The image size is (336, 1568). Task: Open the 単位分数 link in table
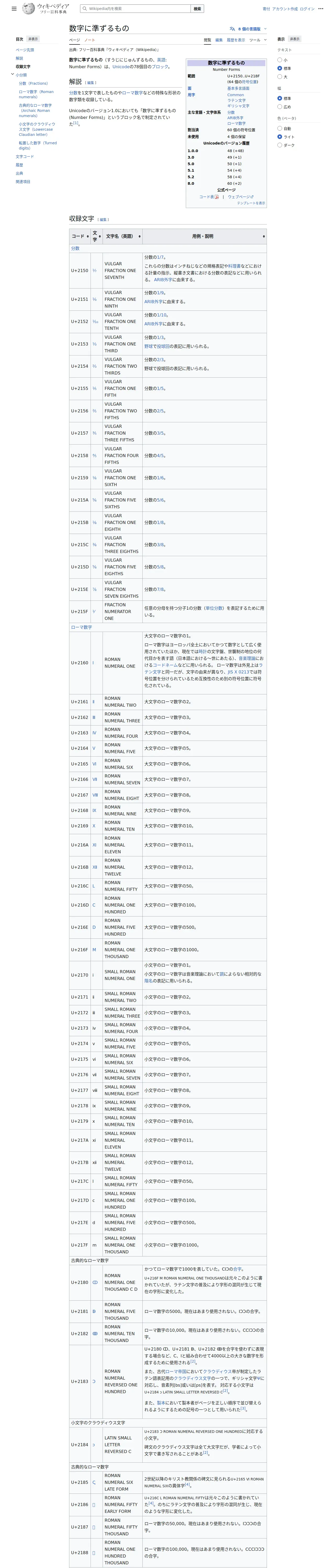tap(214, 608)
